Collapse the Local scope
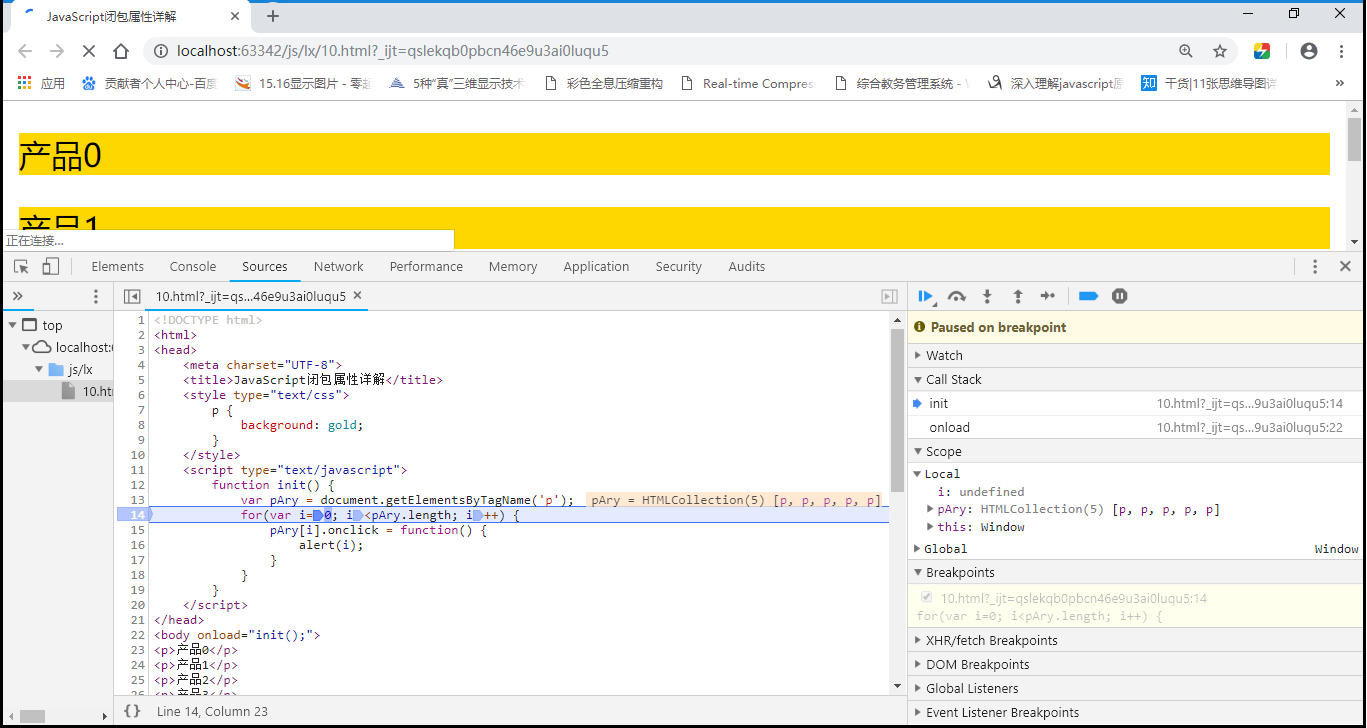 pos(918,474)
